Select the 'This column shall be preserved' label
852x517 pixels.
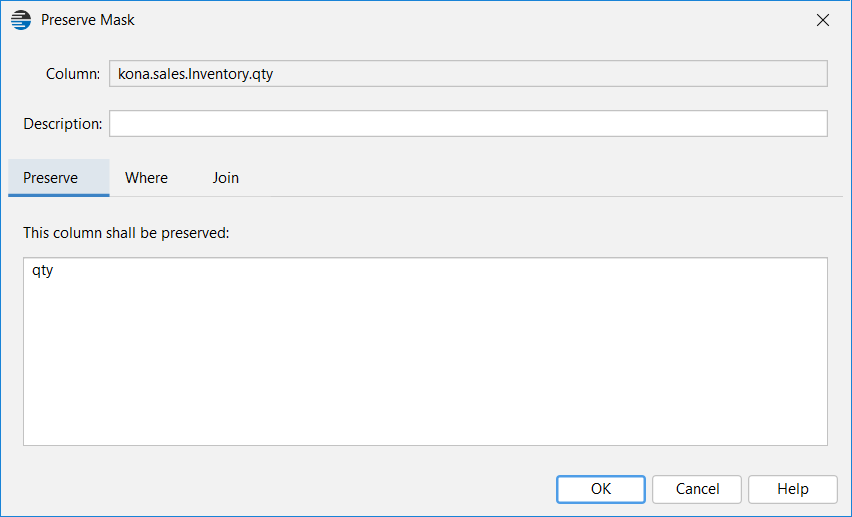pyautogui.click(x=126, y=233)
